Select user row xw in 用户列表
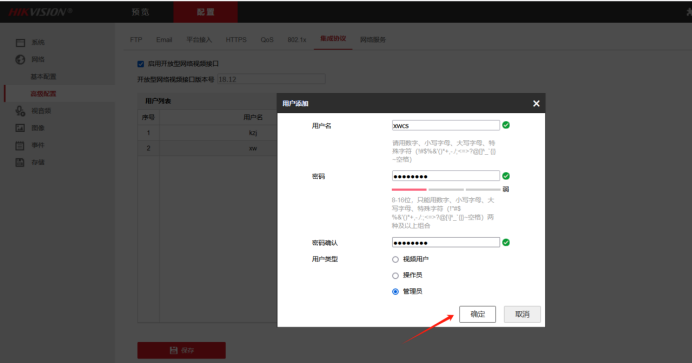 (207, 148)
